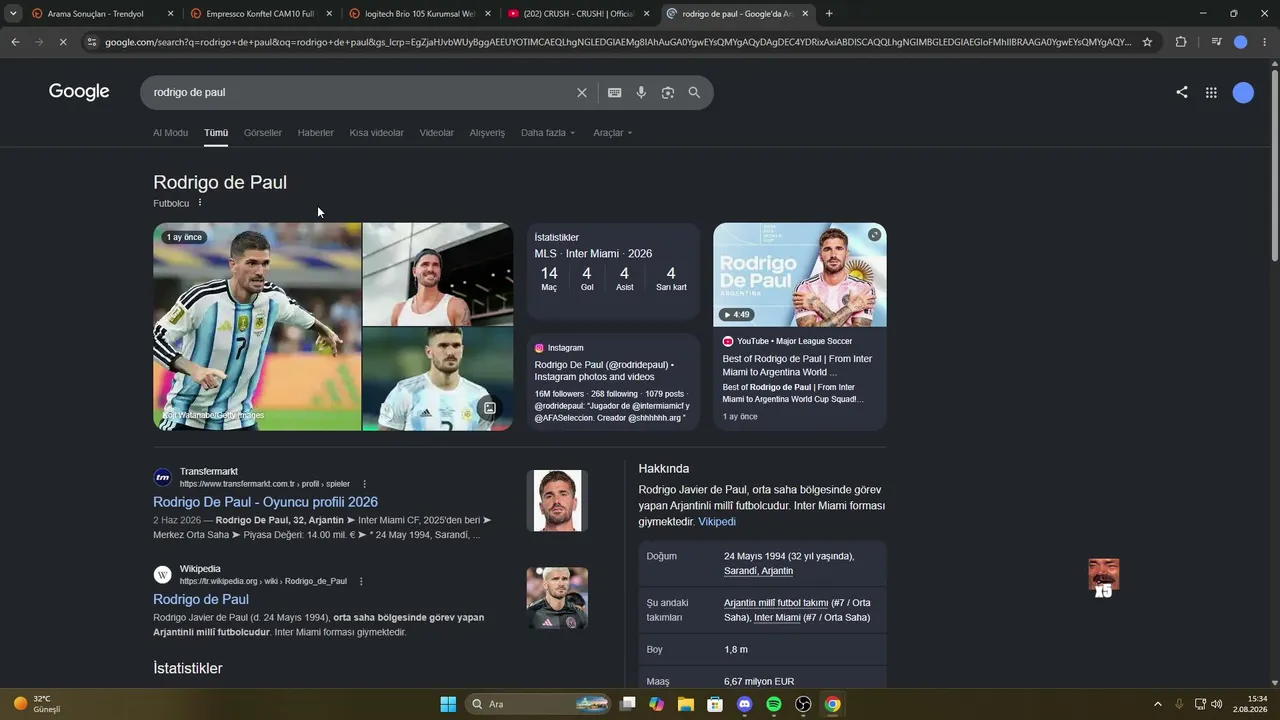Image resolution: width=1280 pixels, height=720 pixels.
Task: Share this Google results page
Action: point(1182,92)
